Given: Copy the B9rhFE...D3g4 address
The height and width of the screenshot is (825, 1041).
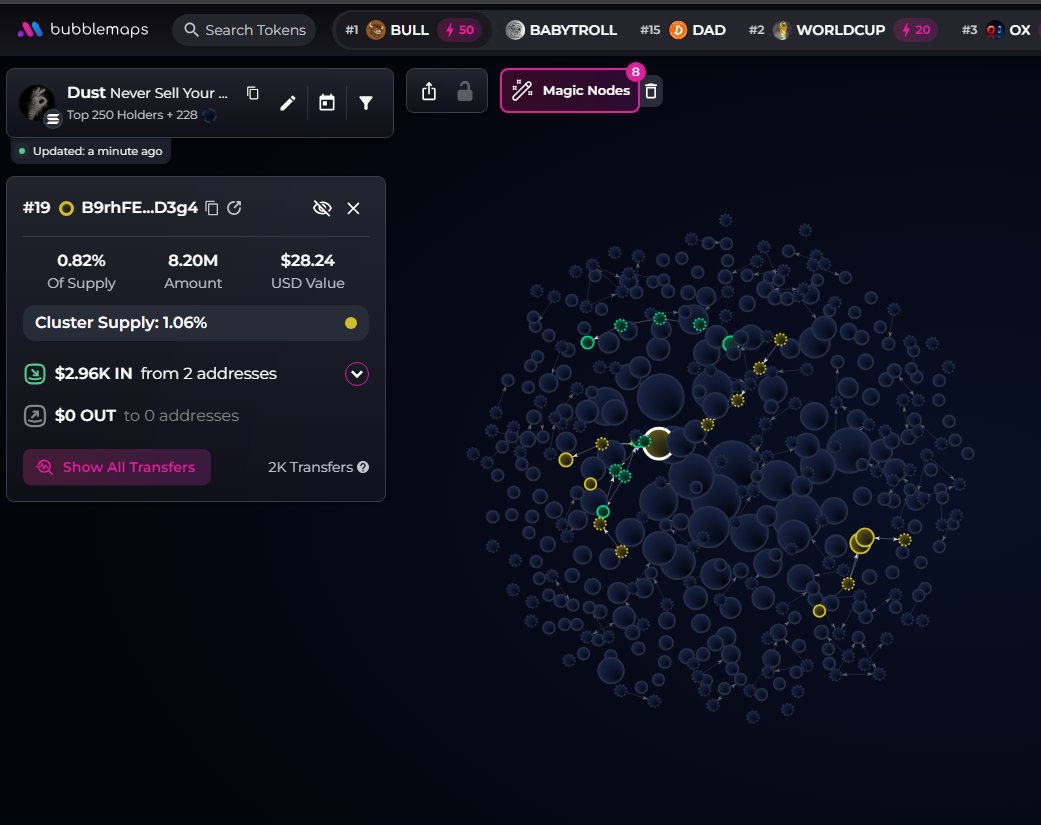Looking at the screenshot, I should point(212,208).
